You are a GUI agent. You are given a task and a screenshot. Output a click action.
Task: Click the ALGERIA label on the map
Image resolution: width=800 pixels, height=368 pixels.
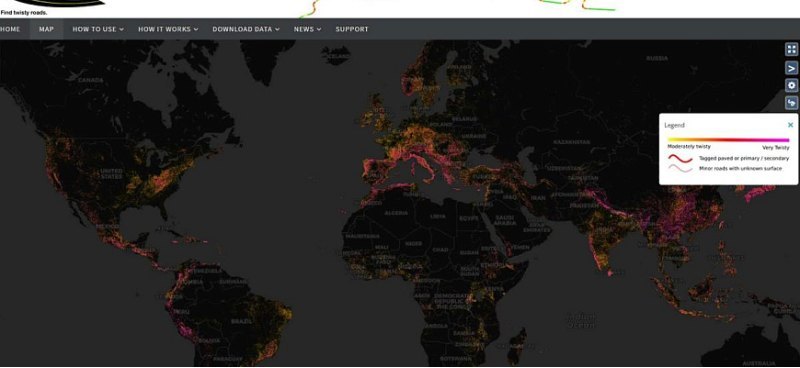click(x=396, y=213)
